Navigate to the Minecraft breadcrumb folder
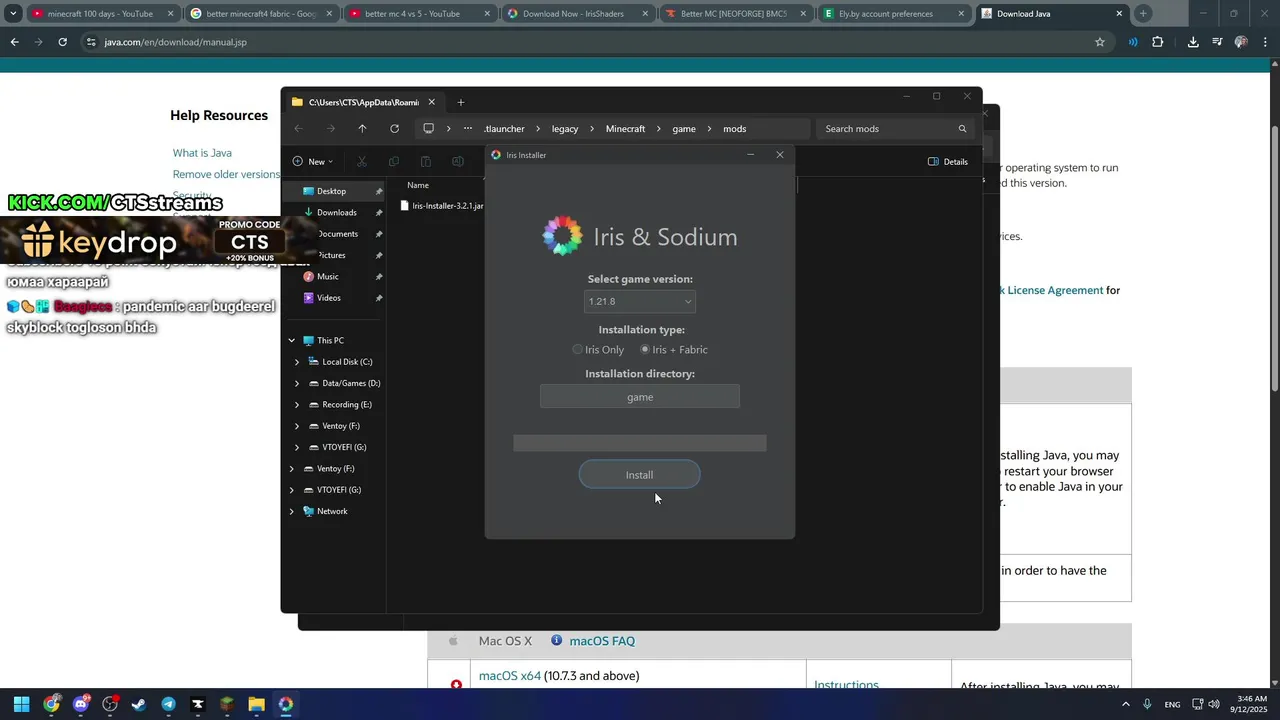Screen dimensions: 1280x720 pos(625,129)
